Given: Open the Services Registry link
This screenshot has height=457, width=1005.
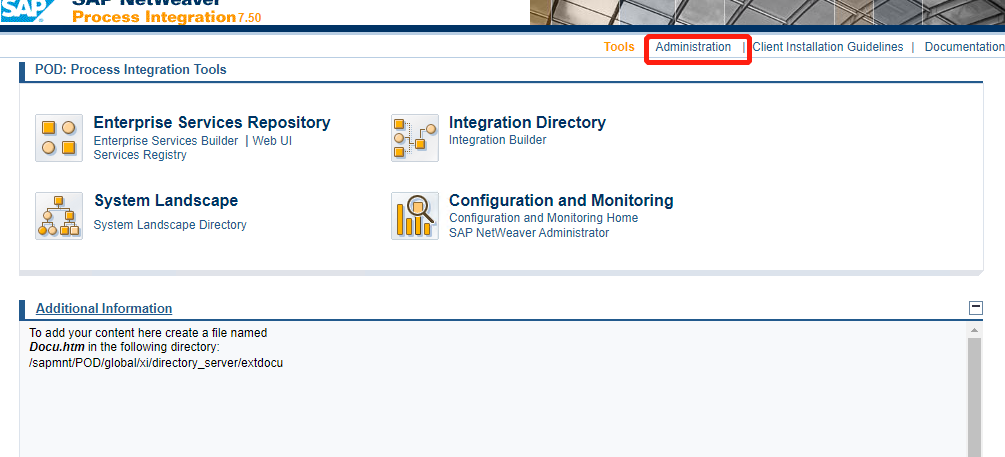Looking at the screenshot, I should 140,155.
